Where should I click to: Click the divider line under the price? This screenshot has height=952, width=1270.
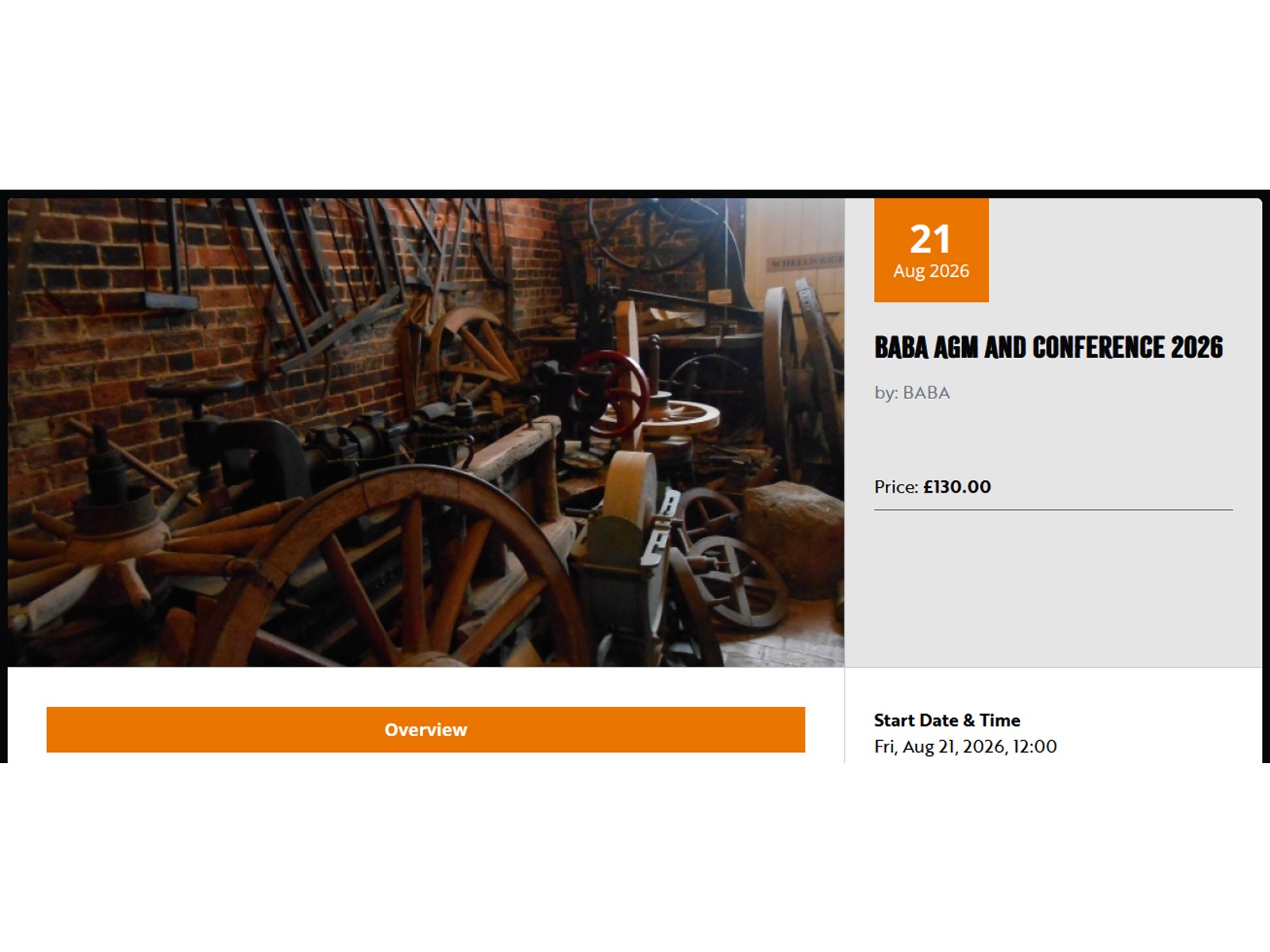tap(1053, 510)
